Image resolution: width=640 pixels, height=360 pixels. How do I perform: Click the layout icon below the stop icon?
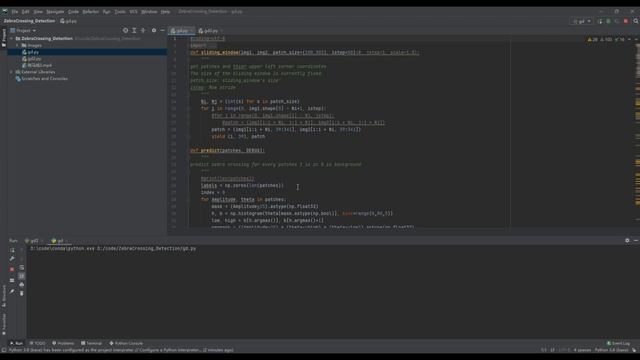[x=12, y=280]
